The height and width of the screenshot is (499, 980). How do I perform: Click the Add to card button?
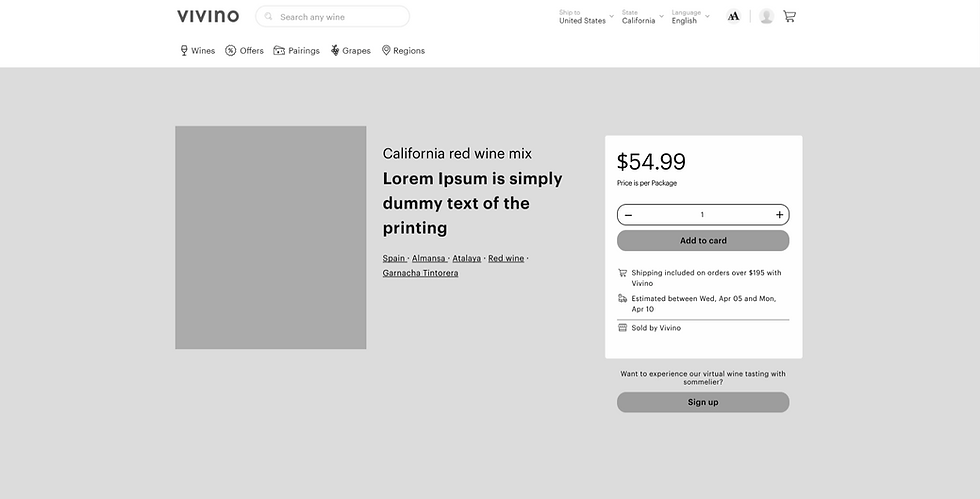[703, 241]
